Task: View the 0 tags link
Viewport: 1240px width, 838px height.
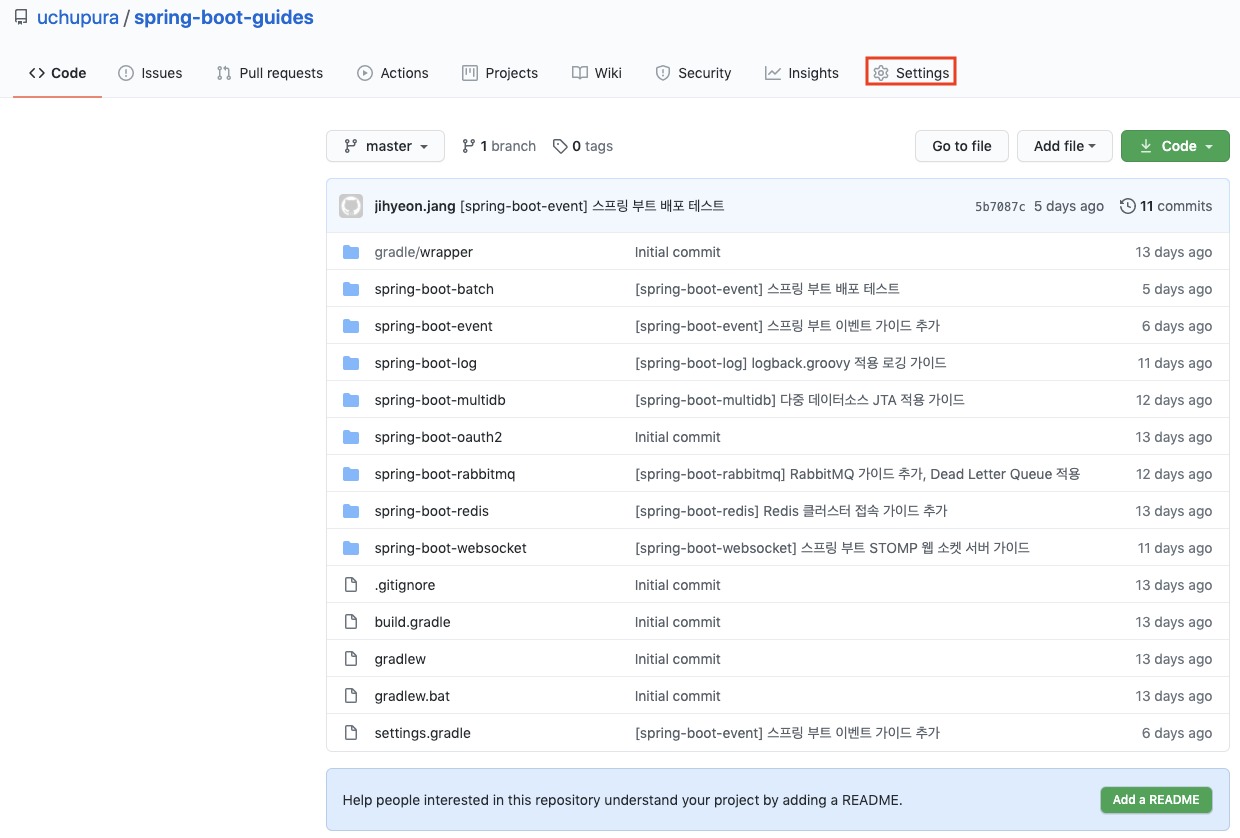Action: point(583,146)
